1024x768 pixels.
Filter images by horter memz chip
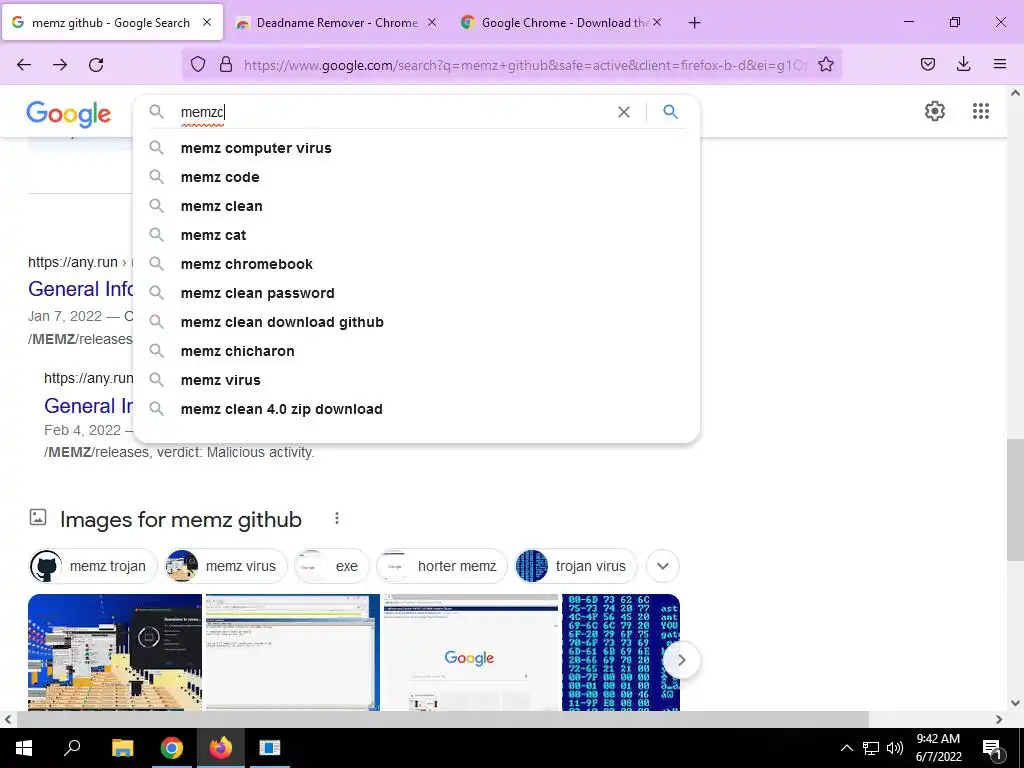[x=441, y=566]
